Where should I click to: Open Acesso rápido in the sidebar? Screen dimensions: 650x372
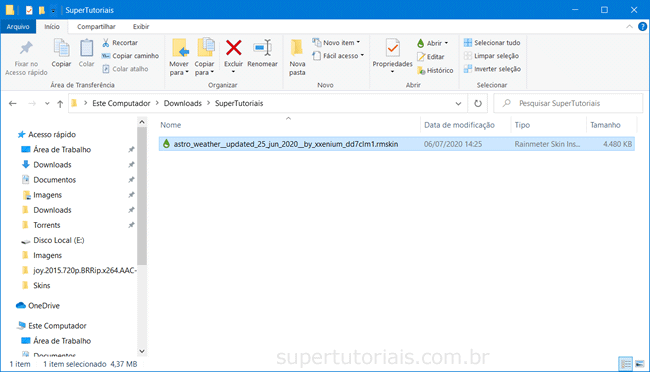coord(46,134)
